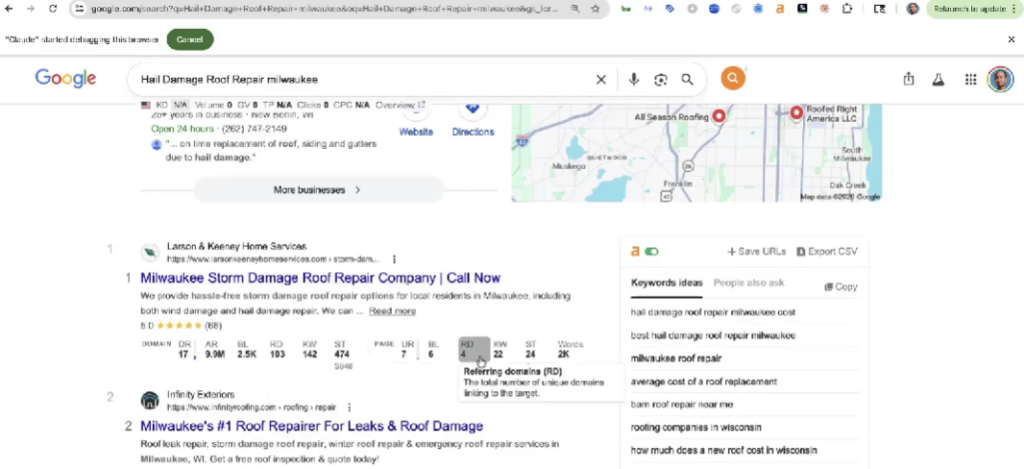Open Milwaukee Storm Damage Roof Repair Company link

coord(320,278)
